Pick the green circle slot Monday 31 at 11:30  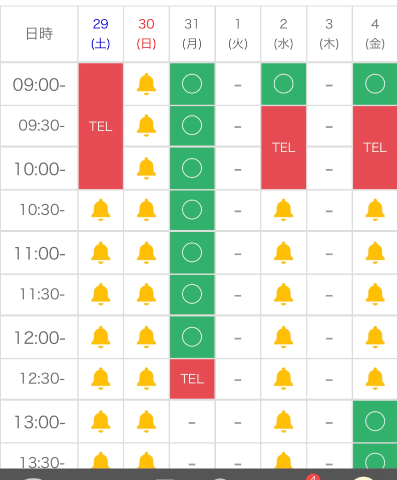[x=192, y=294]
